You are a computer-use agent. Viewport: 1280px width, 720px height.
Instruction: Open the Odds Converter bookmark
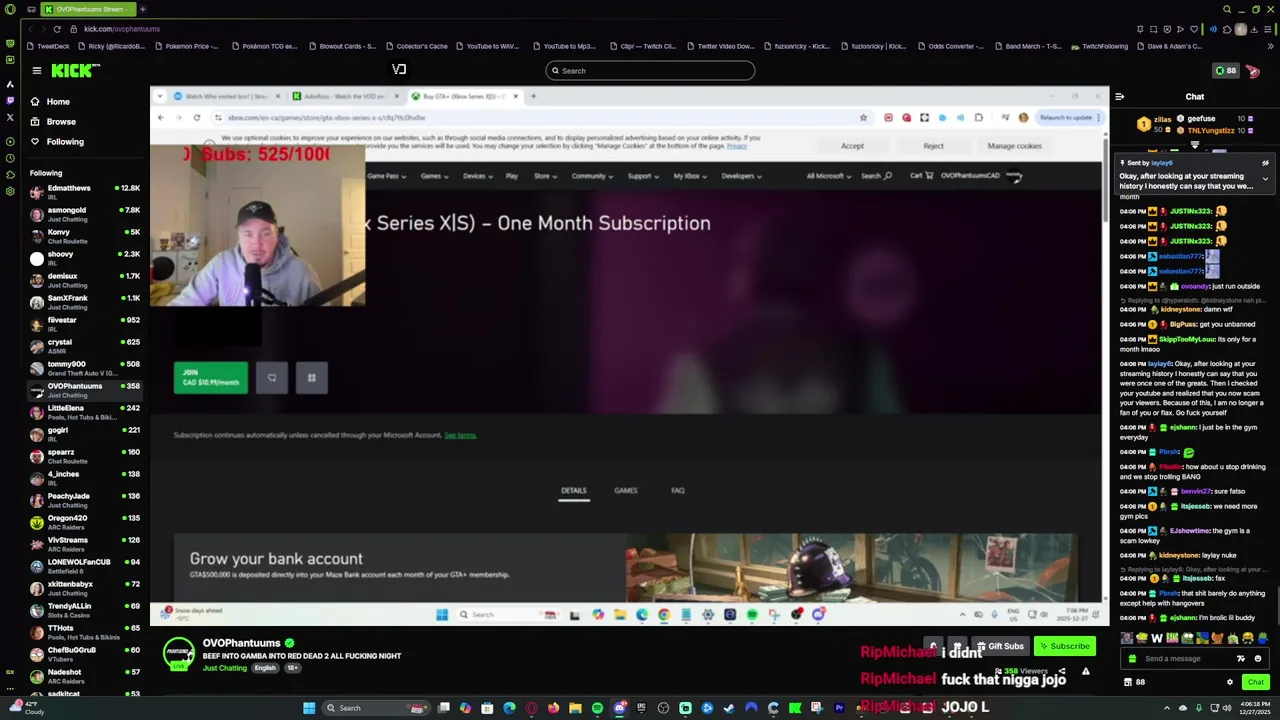950,46
